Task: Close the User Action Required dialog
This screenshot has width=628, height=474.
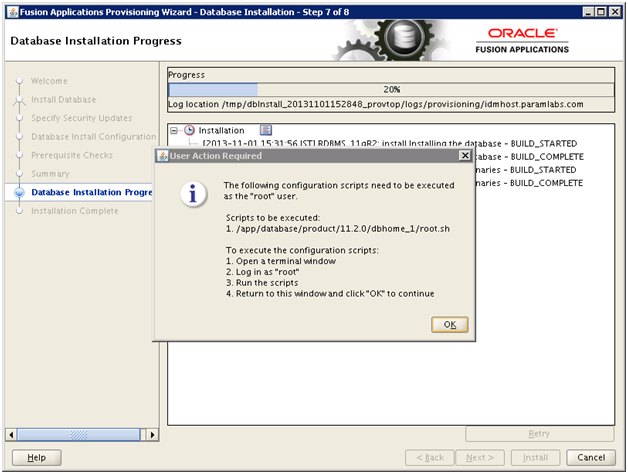Action: (465, 155)
